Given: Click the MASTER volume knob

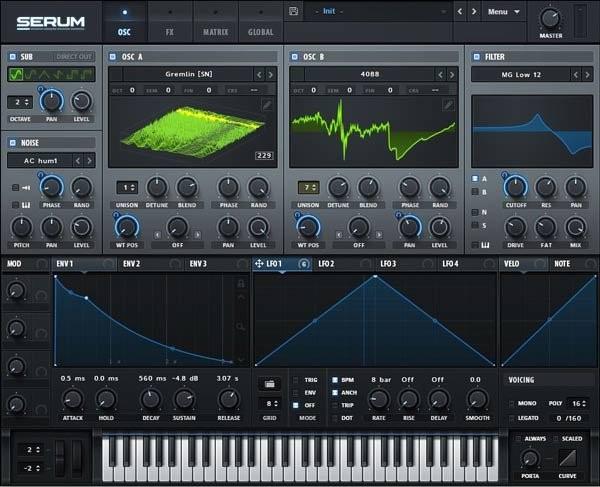Looking at the screenshot, I should coord(550,18).
